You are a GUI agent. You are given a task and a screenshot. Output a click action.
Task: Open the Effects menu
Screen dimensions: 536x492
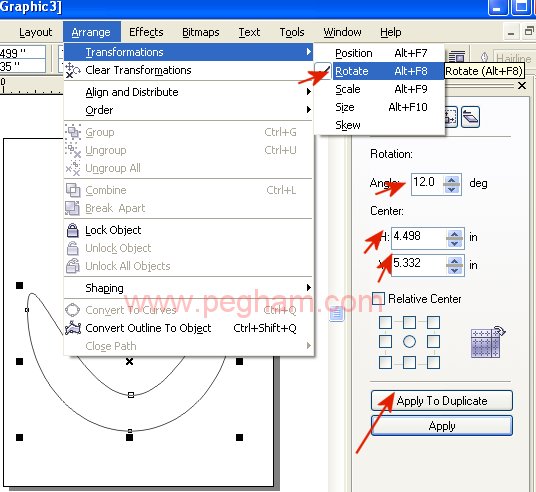146,32
